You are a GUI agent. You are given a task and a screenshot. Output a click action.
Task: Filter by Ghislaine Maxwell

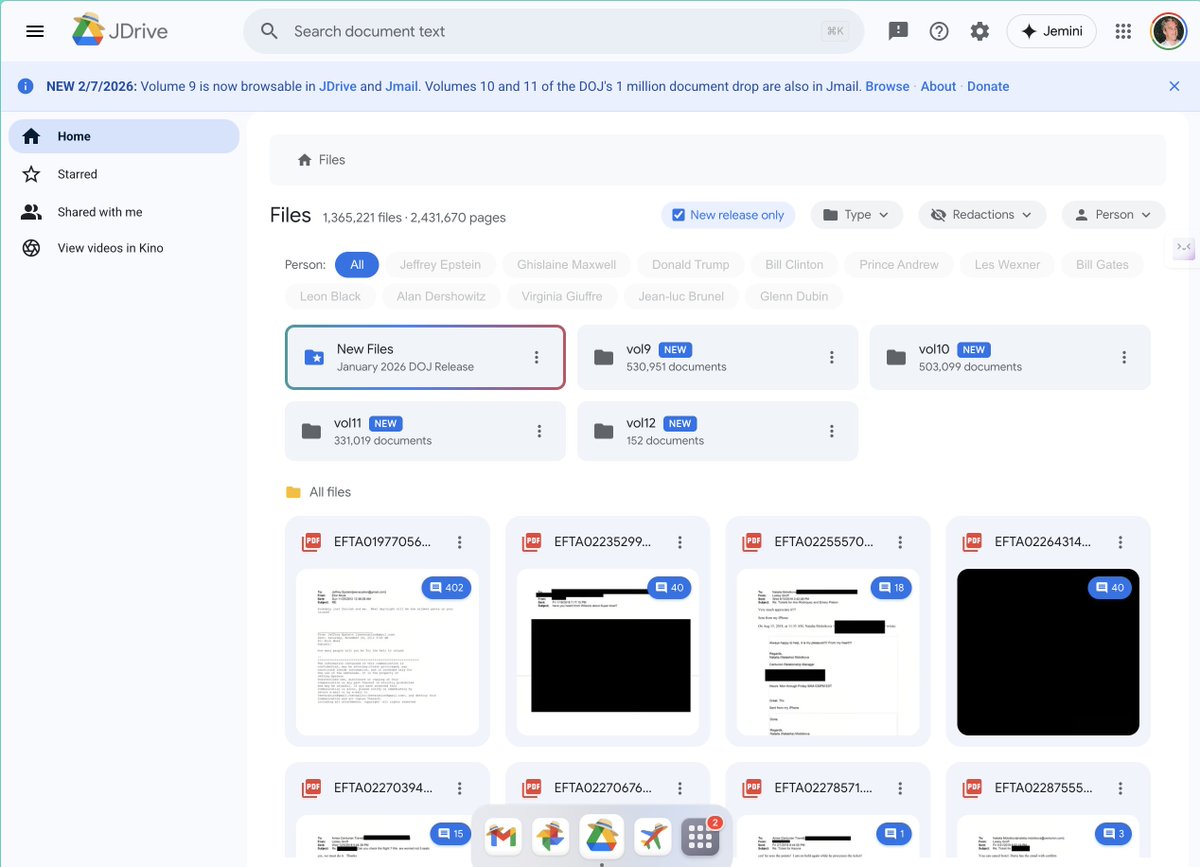567,264
